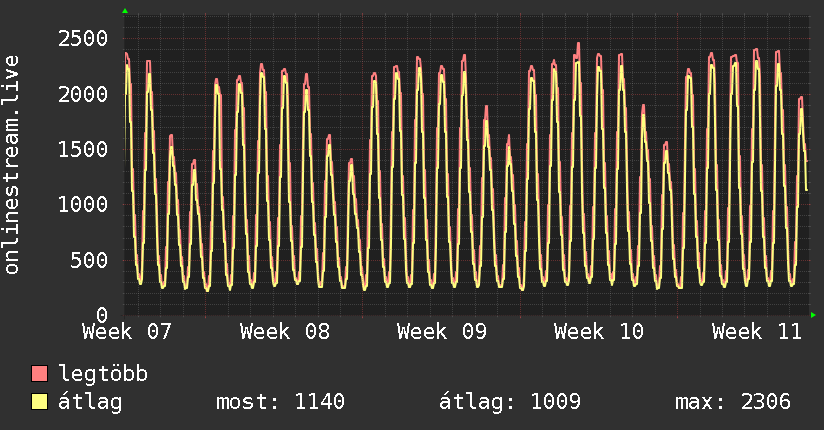Click the 2000 y-axis value
The height and width of the screenshot is (430, 824).
coord(83,95)
